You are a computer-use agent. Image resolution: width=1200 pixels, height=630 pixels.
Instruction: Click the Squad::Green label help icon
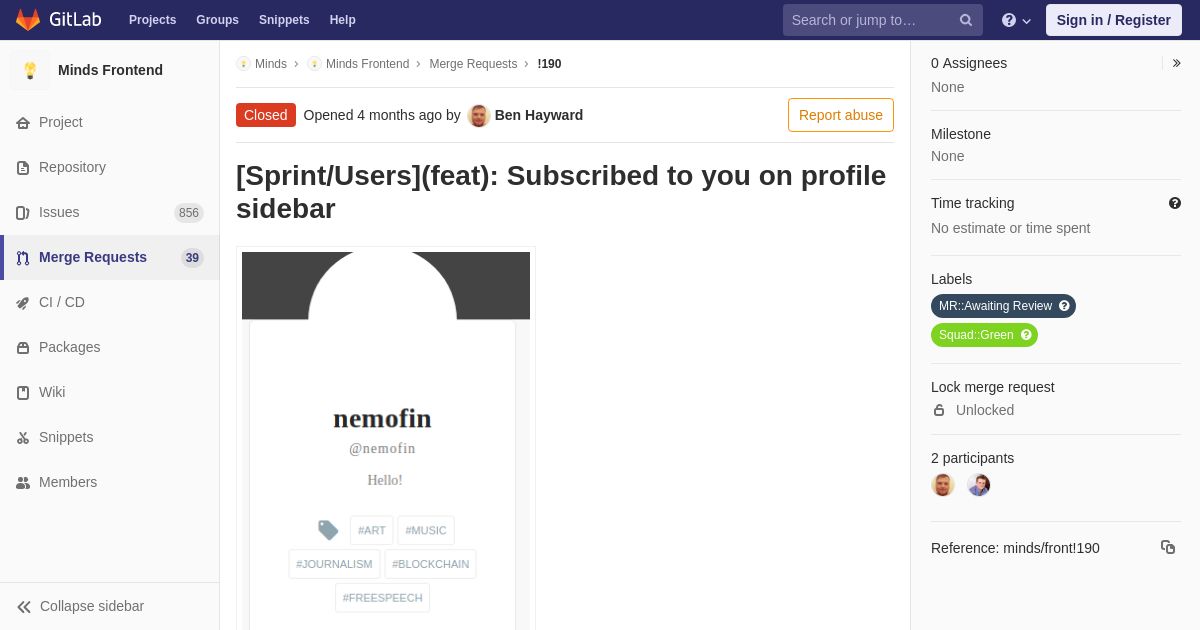coord(1026,335)
